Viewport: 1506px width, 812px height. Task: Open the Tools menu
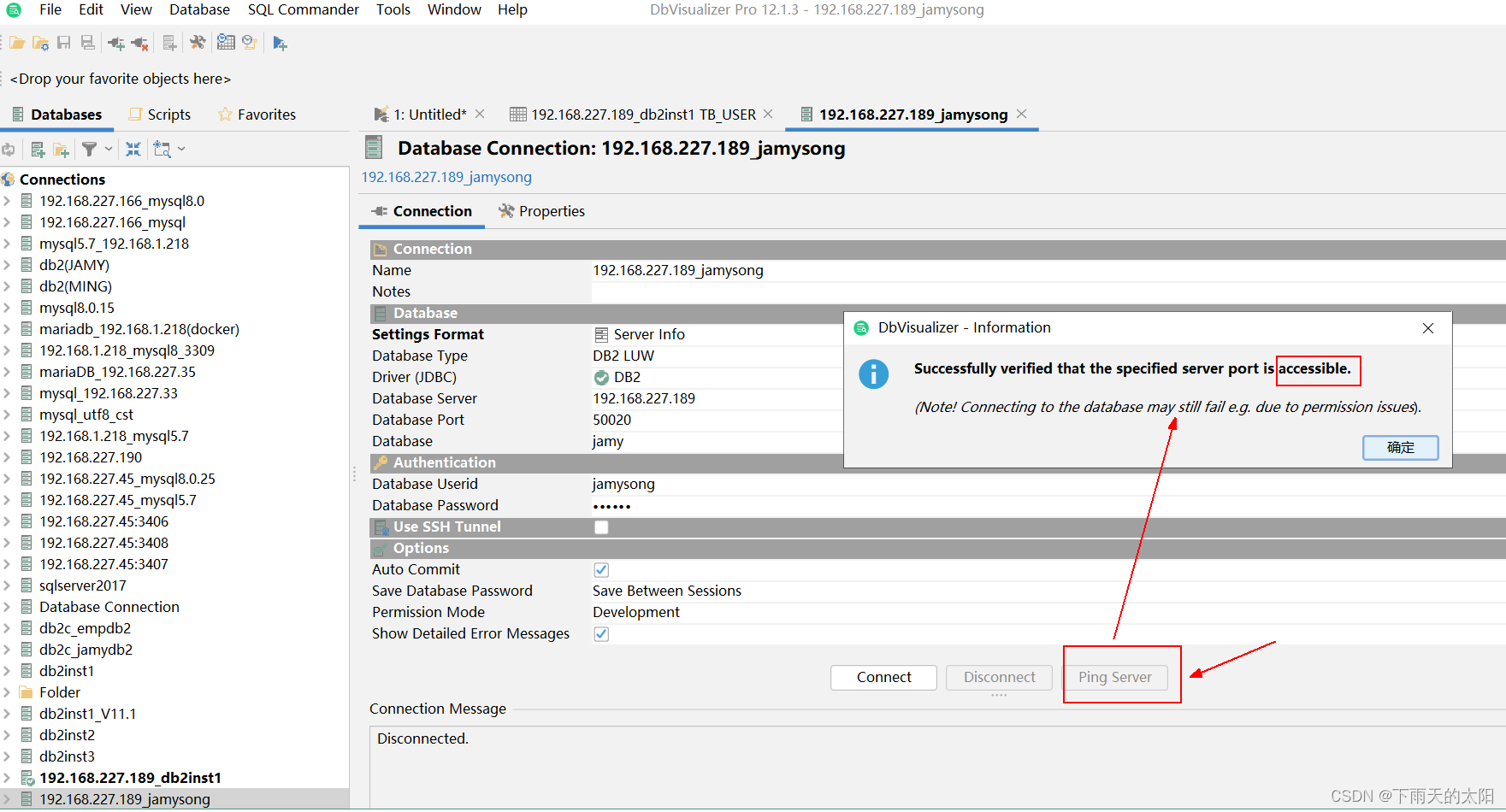393,10
